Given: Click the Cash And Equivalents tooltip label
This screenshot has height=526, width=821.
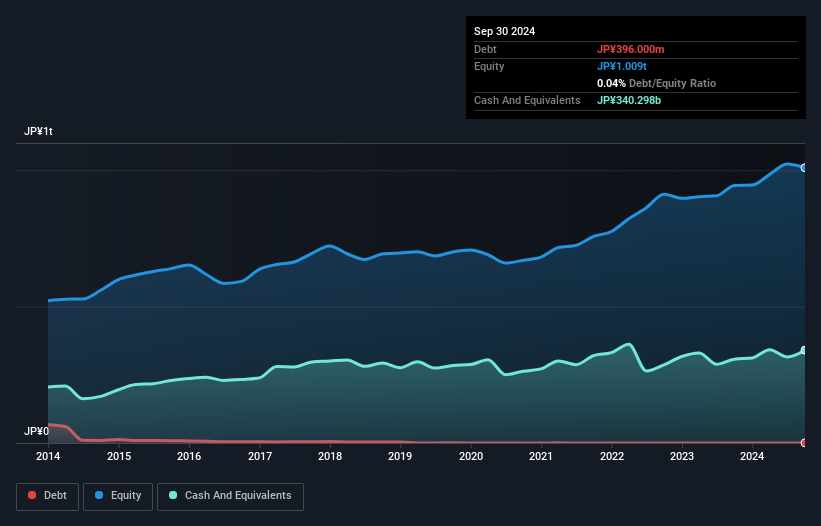Looking at the screenshot, I should (527, 100).
